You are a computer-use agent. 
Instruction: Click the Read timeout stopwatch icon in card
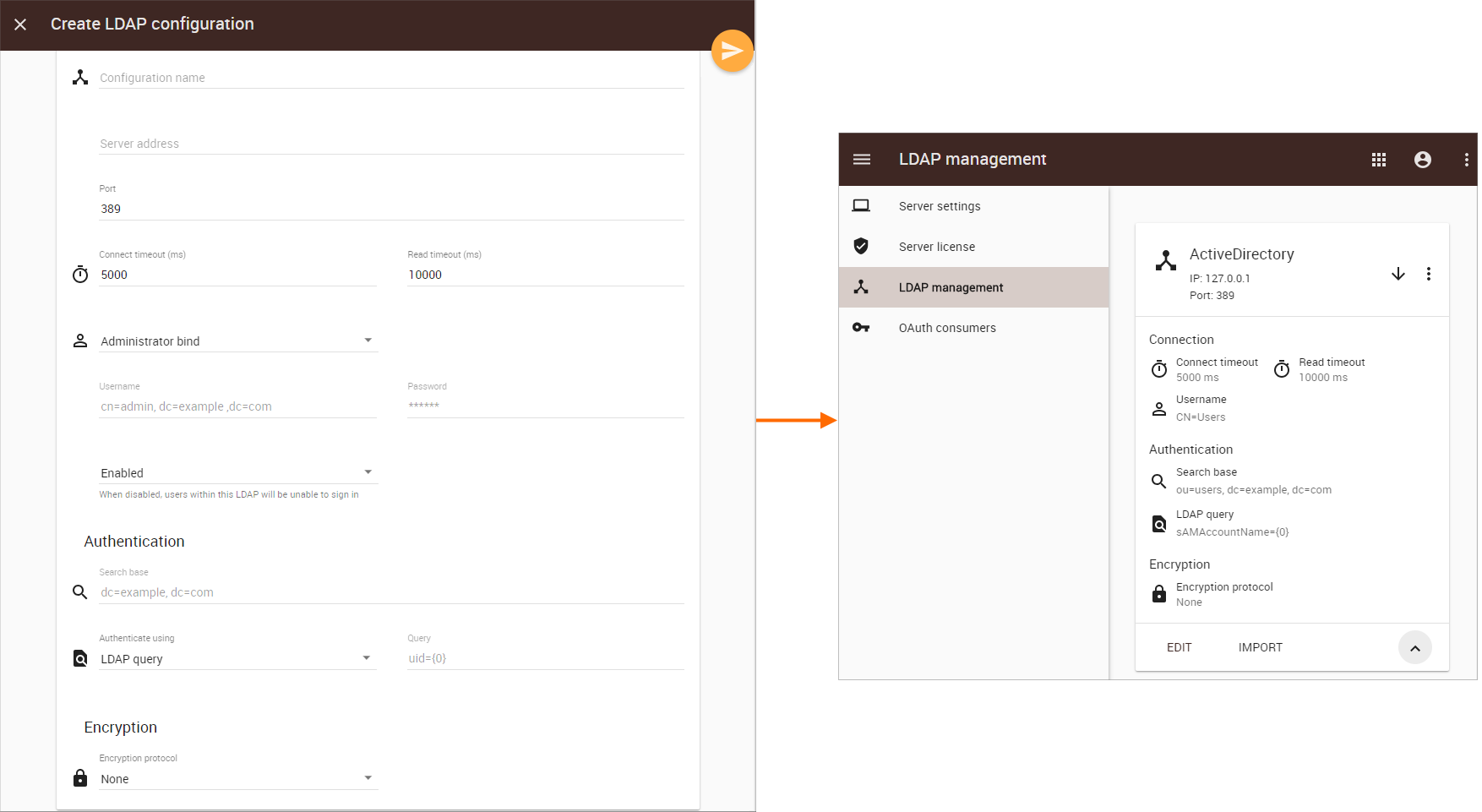pos(1282,369)
